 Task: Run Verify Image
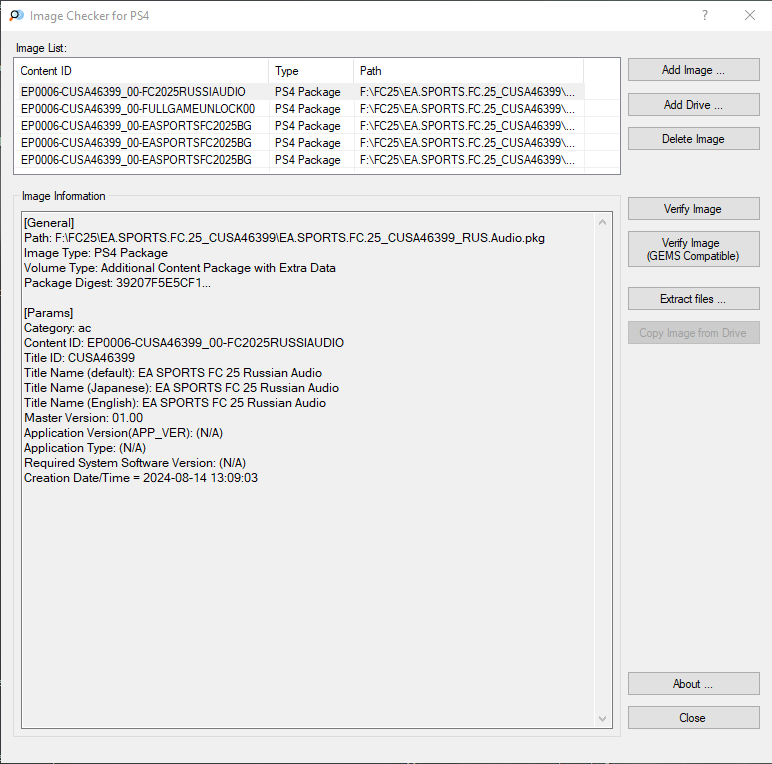(x=693, y=209)
